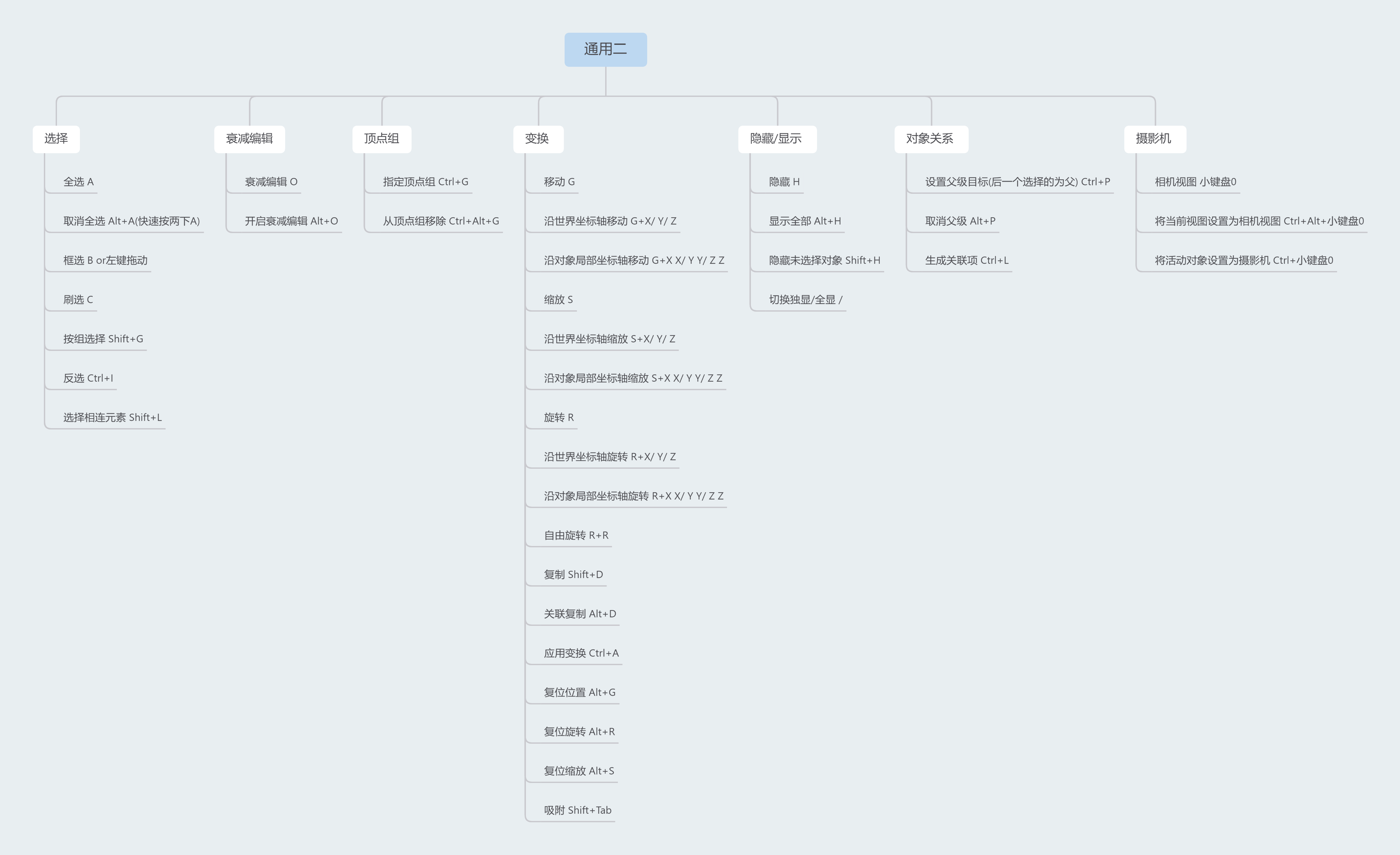Screen dimensions: 1400x855
Task: Select the 变换 category node
Action: (x=537, y=138)
